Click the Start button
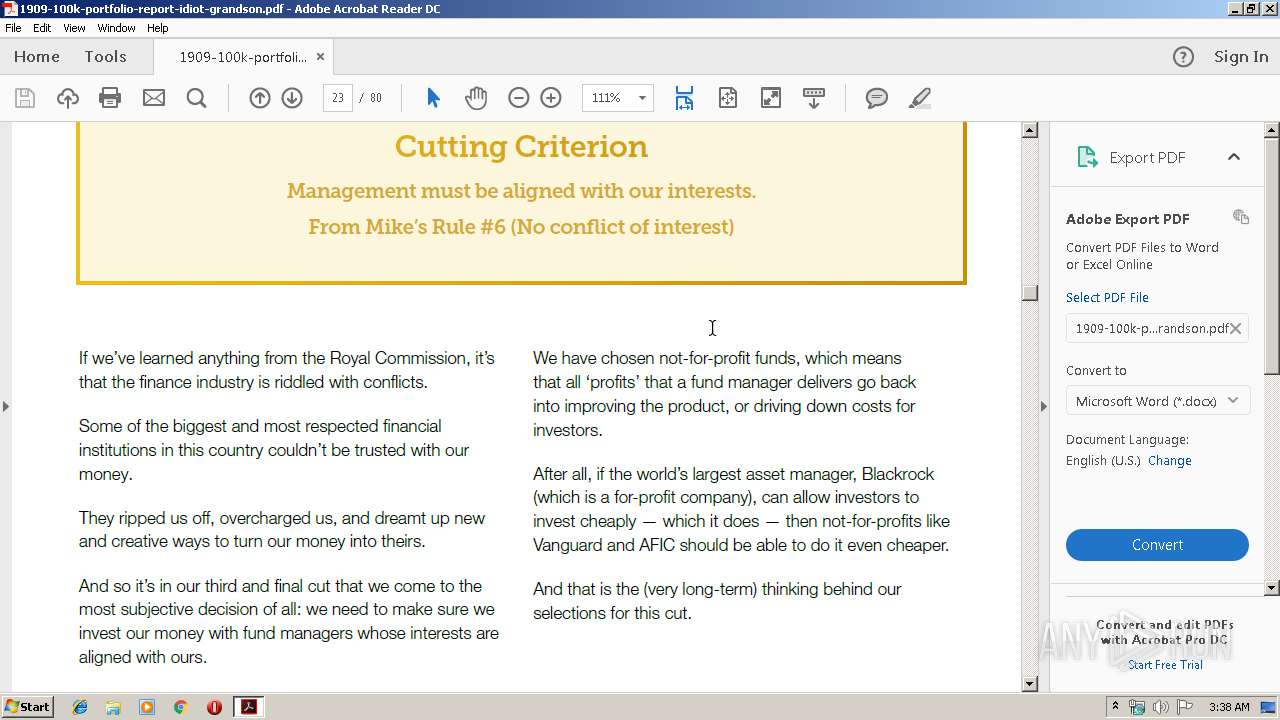 click(x=27, y=707)
